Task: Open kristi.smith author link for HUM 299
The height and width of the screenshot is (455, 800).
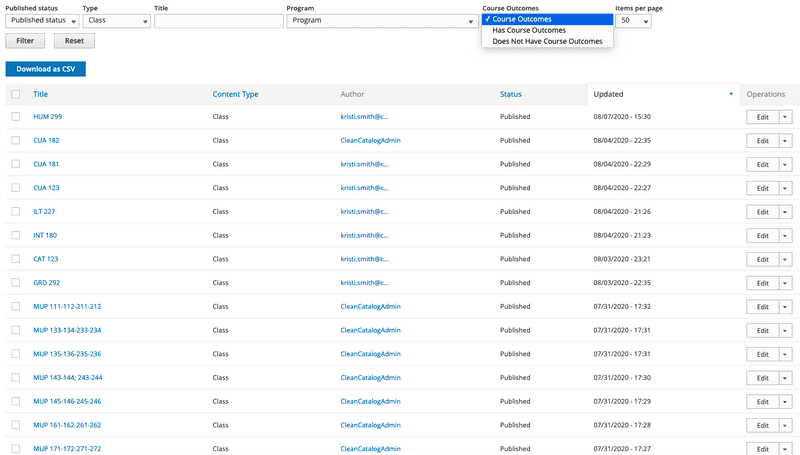Action: pyautogui.click(x=364, y=117)
